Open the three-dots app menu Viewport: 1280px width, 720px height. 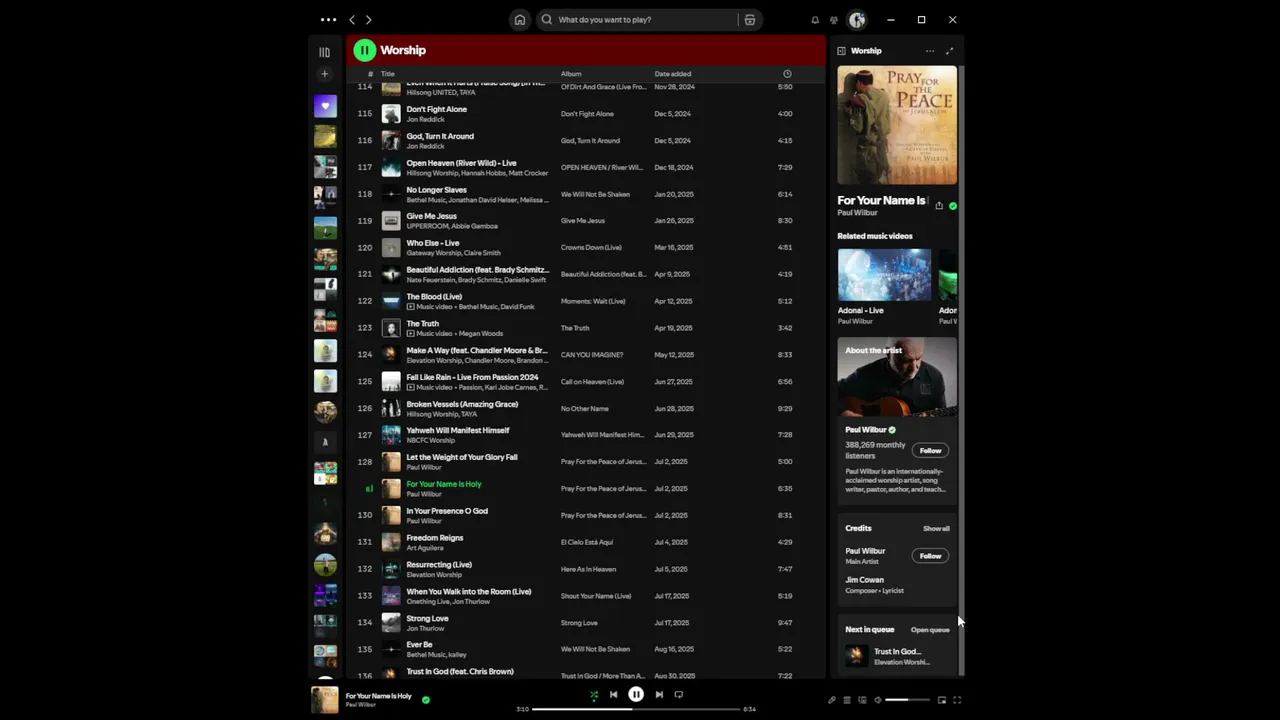pos(328,19)
